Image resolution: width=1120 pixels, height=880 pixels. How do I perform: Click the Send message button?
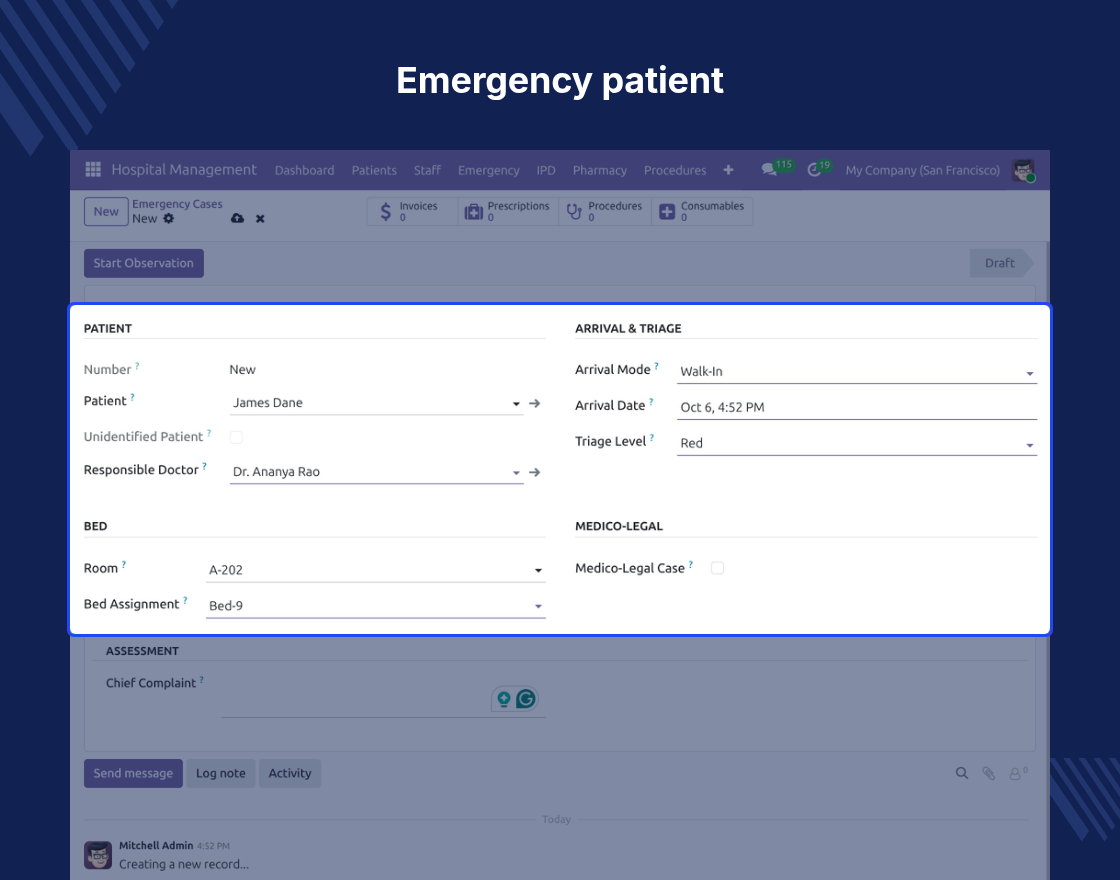coord(133,773)
